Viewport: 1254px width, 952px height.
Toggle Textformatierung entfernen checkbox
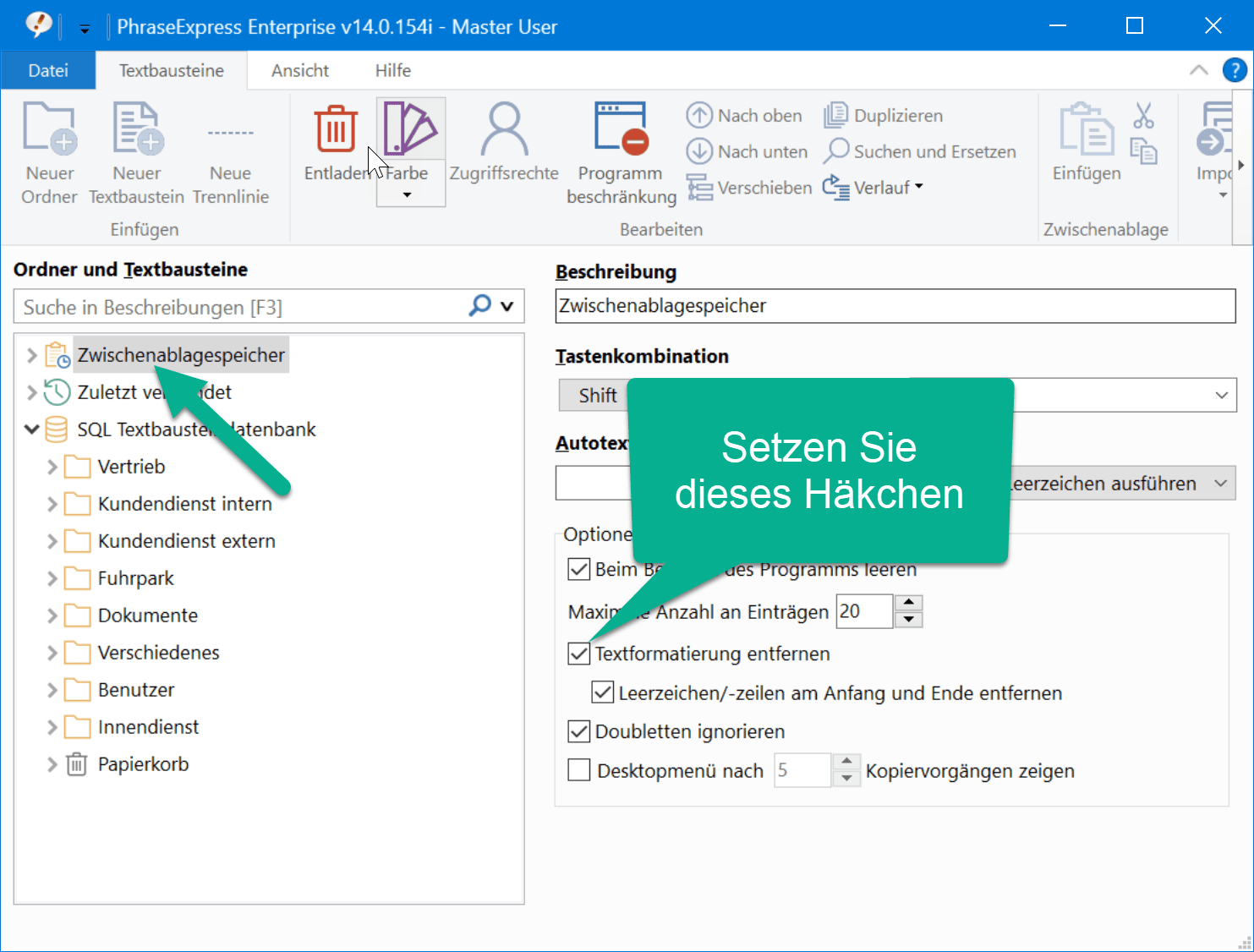tap(578, 654)
